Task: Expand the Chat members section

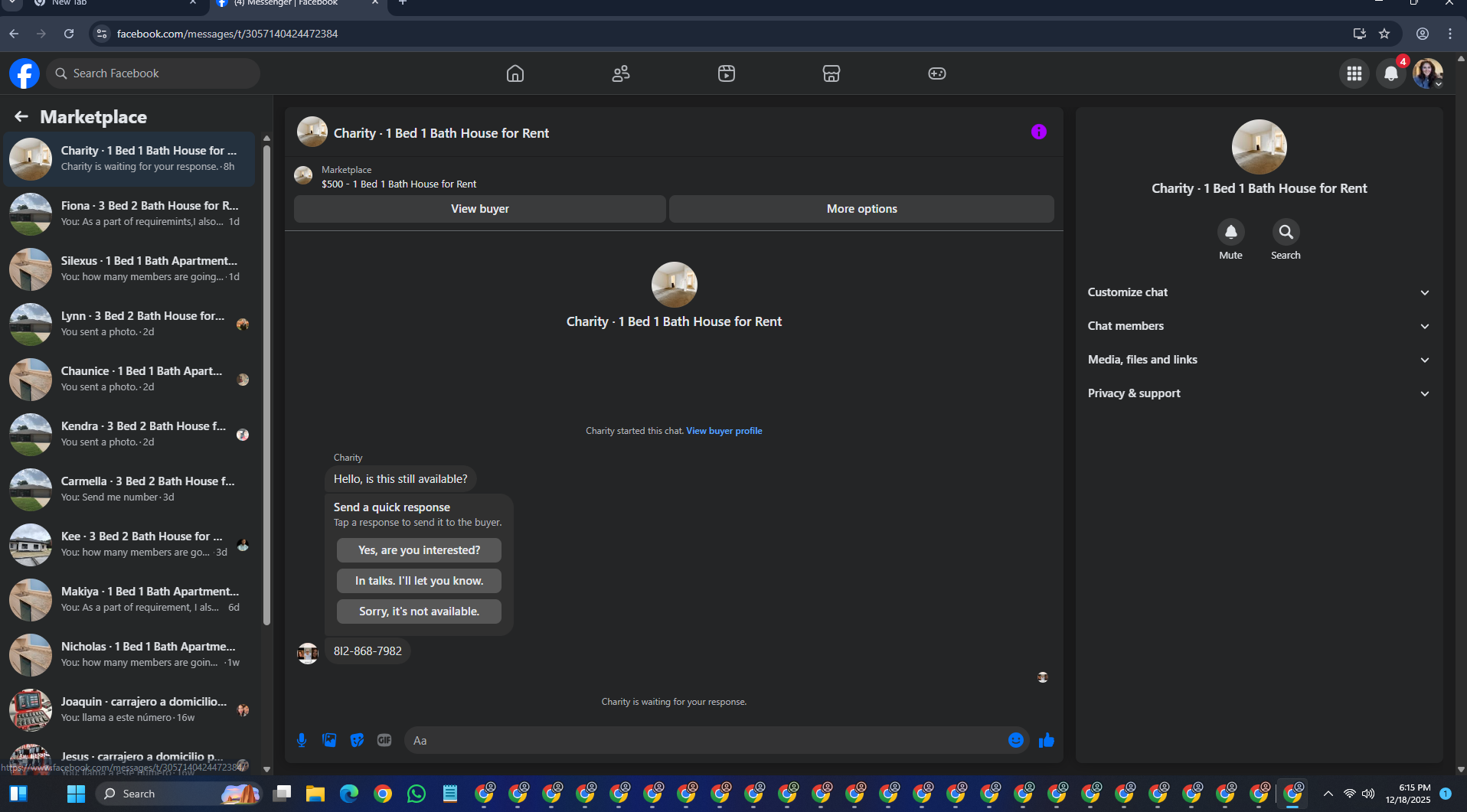Action: 1259,326
